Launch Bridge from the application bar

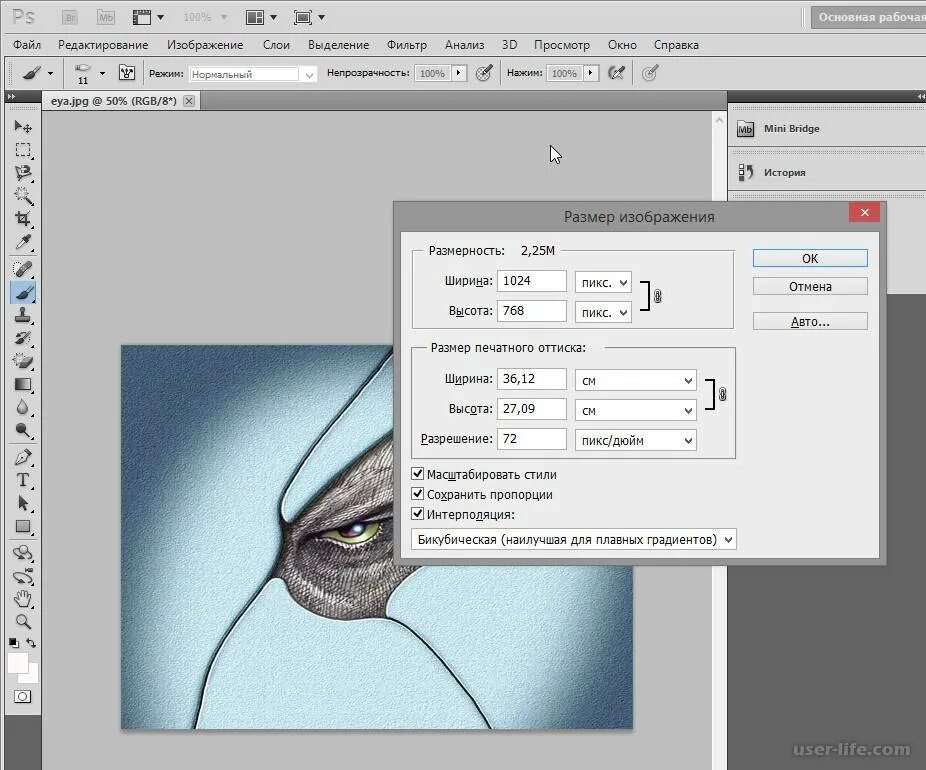coord(70,18)
